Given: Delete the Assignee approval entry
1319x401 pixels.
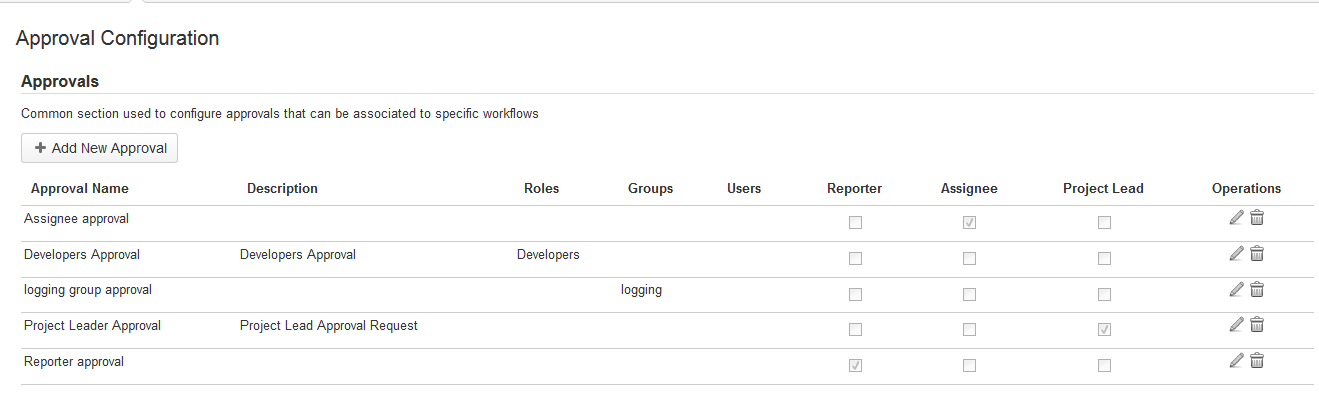Looking at the screenshot, I should coord(1257,218).
